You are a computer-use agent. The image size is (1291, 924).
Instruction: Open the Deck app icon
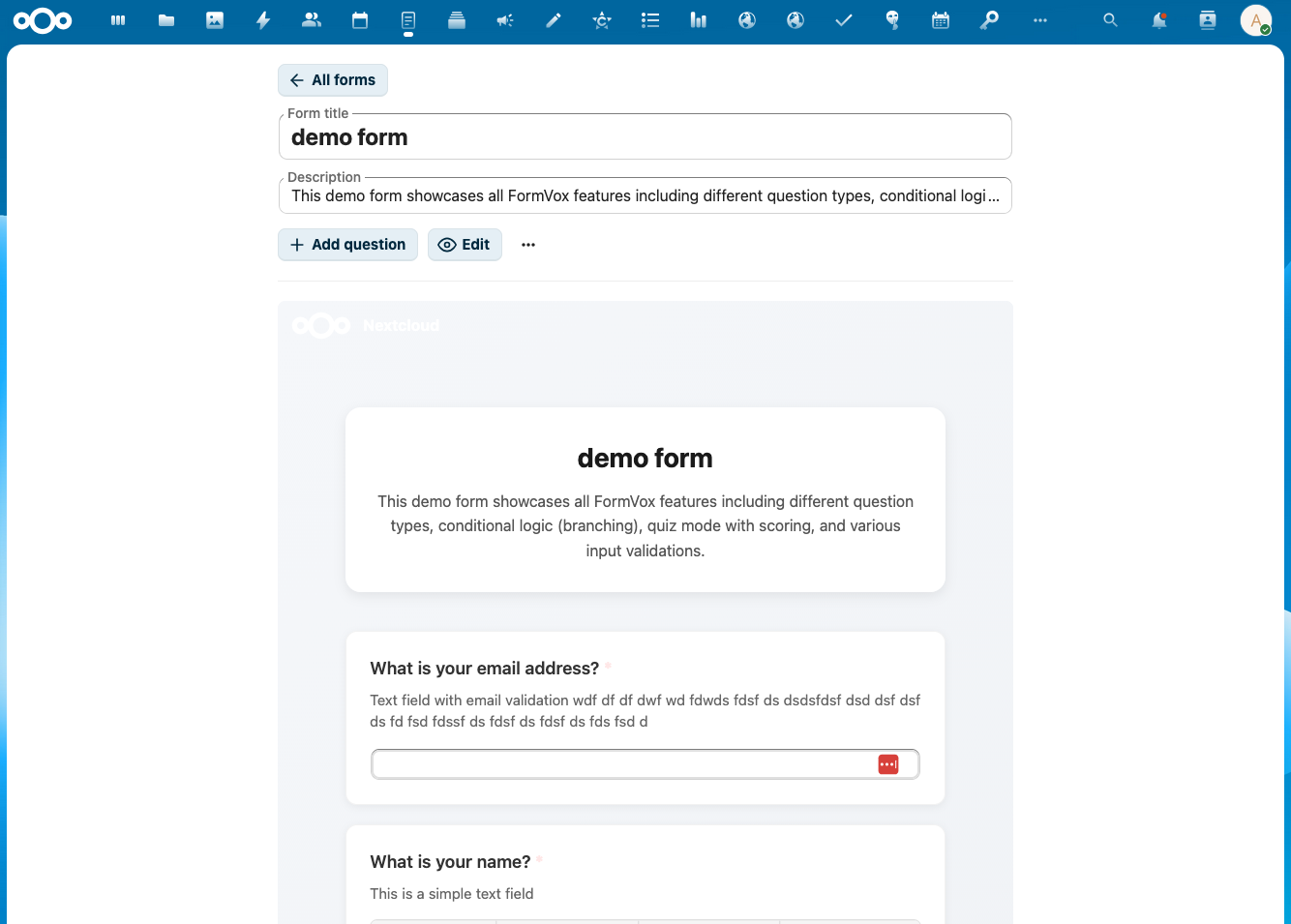coord(456,19)
